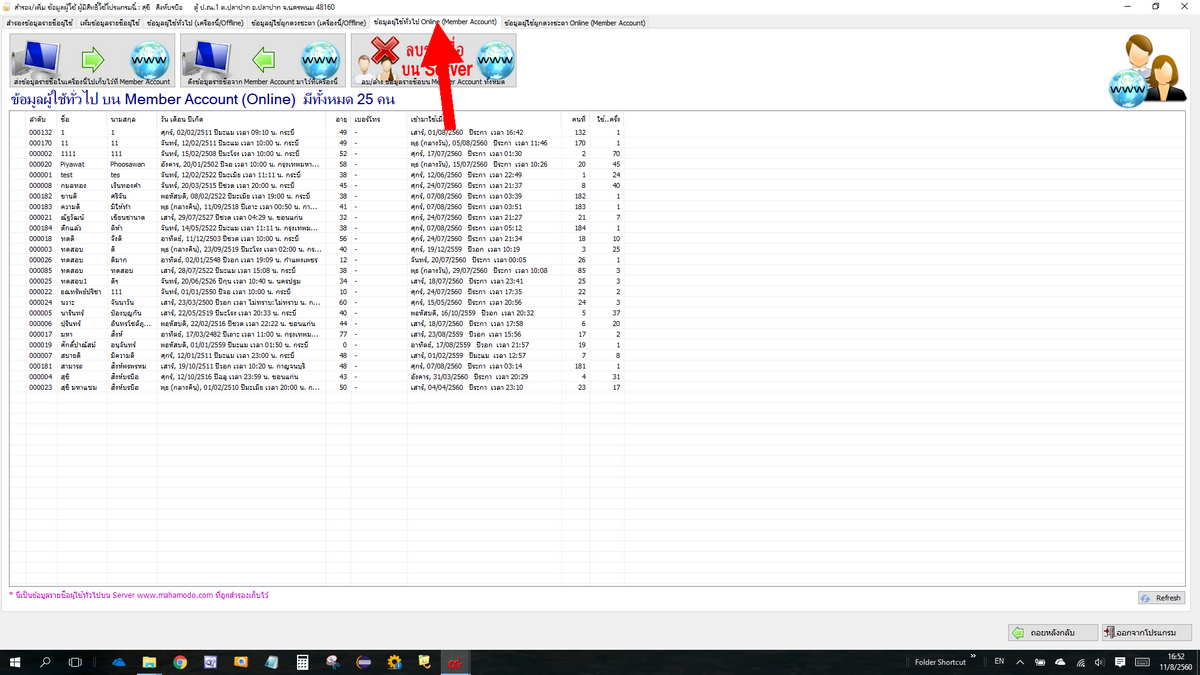Click the green-arrow back button at bottom
Viewport: 1200px width, 675px height.
pyautogui.click(x=1051, y=633)
